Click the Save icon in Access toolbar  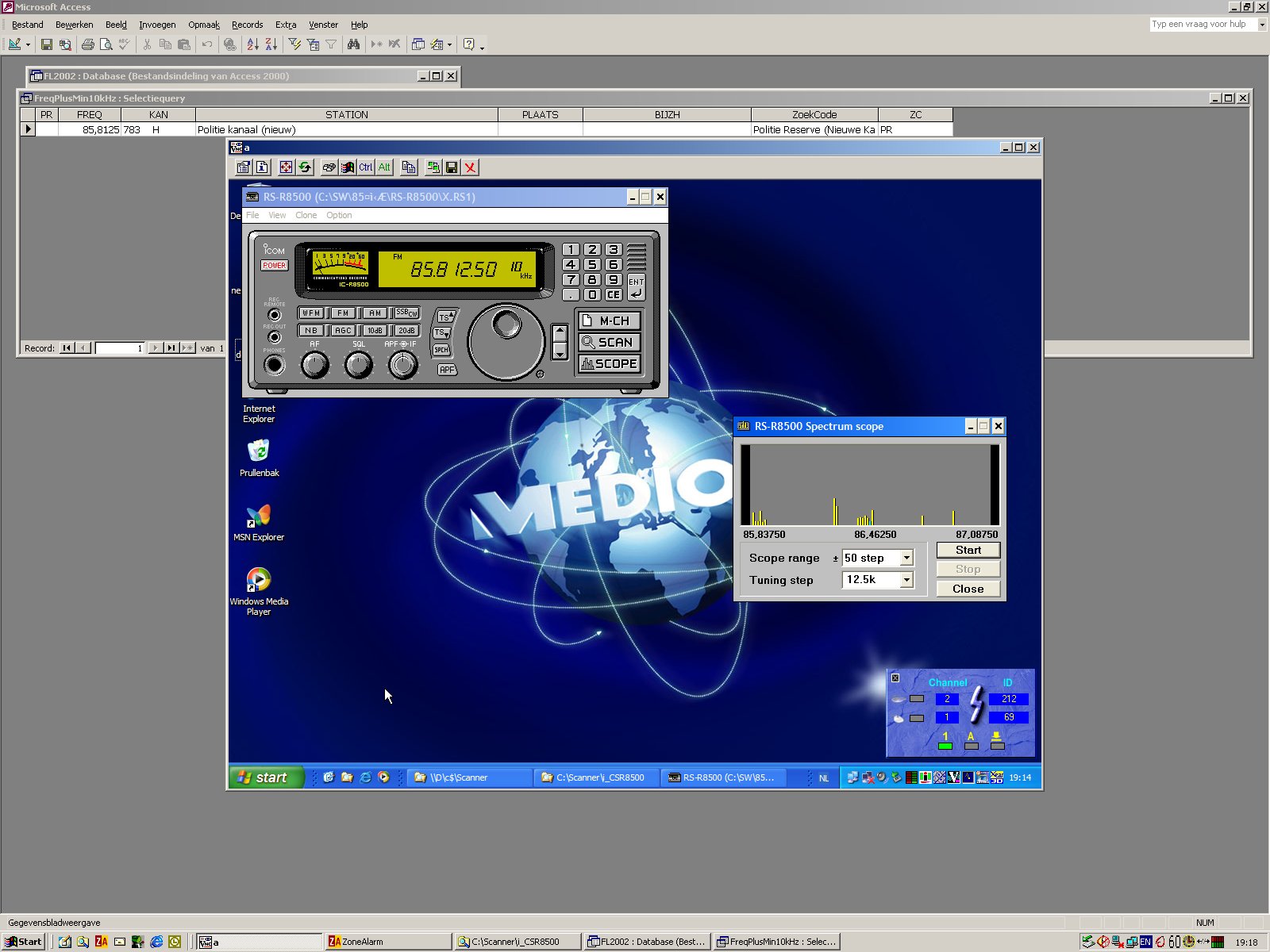coord(47,44)
